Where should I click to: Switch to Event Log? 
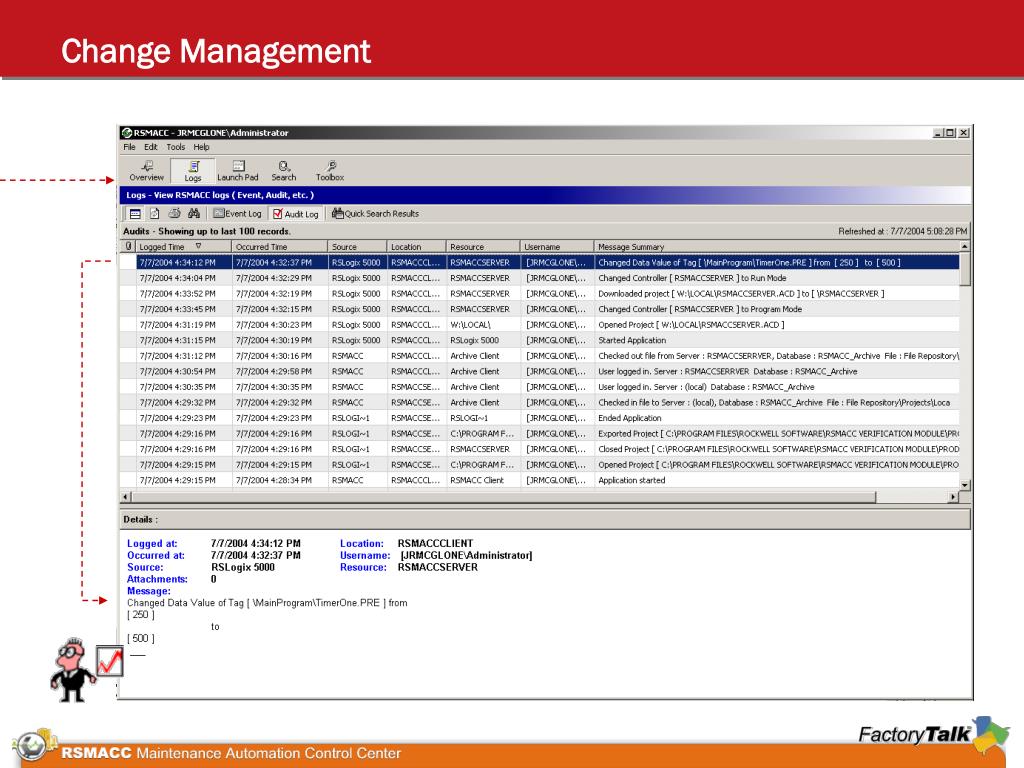click(238, 214)
